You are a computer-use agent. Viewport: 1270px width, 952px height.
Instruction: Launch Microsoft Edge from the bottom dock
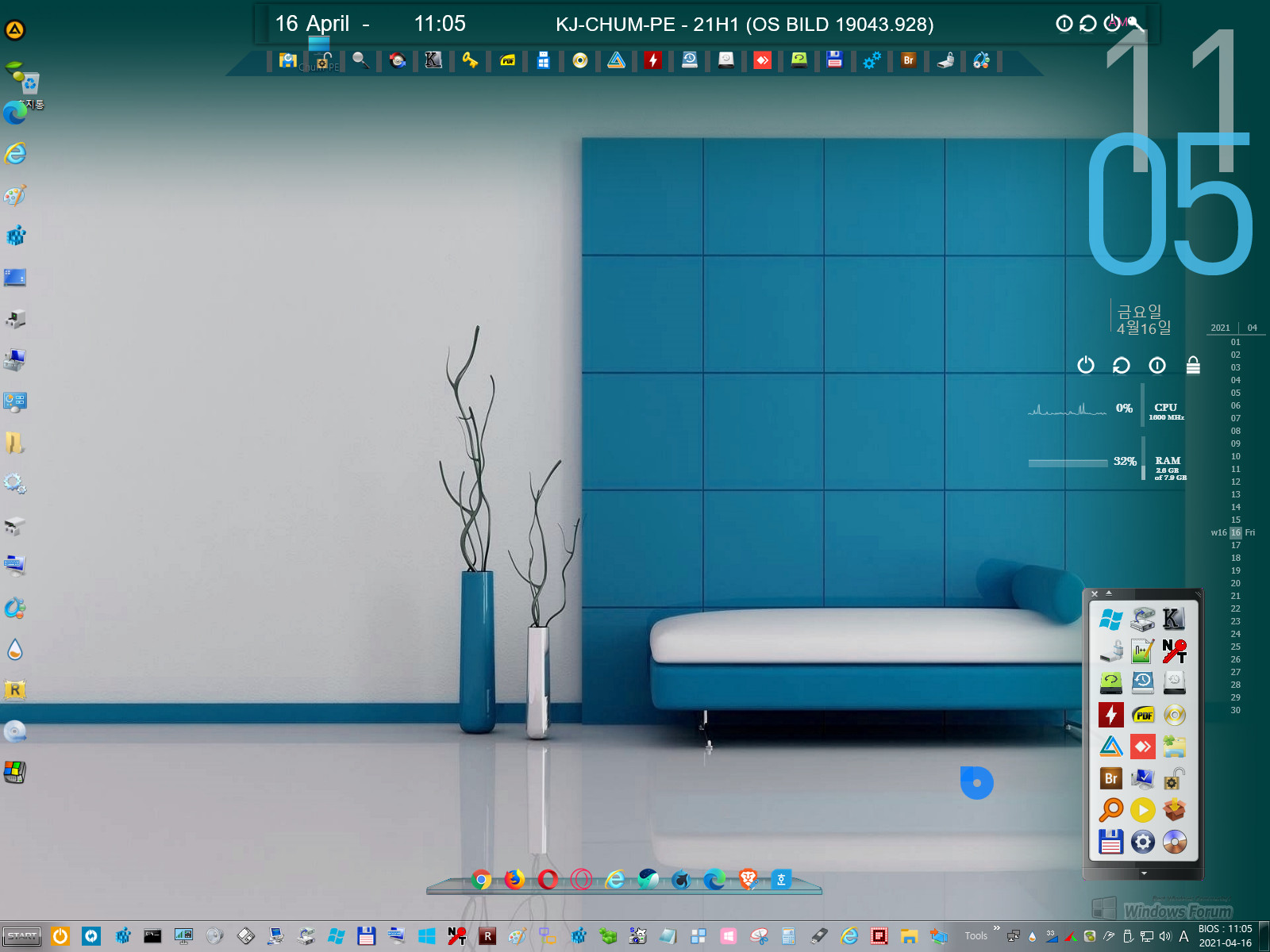[714, 879]
